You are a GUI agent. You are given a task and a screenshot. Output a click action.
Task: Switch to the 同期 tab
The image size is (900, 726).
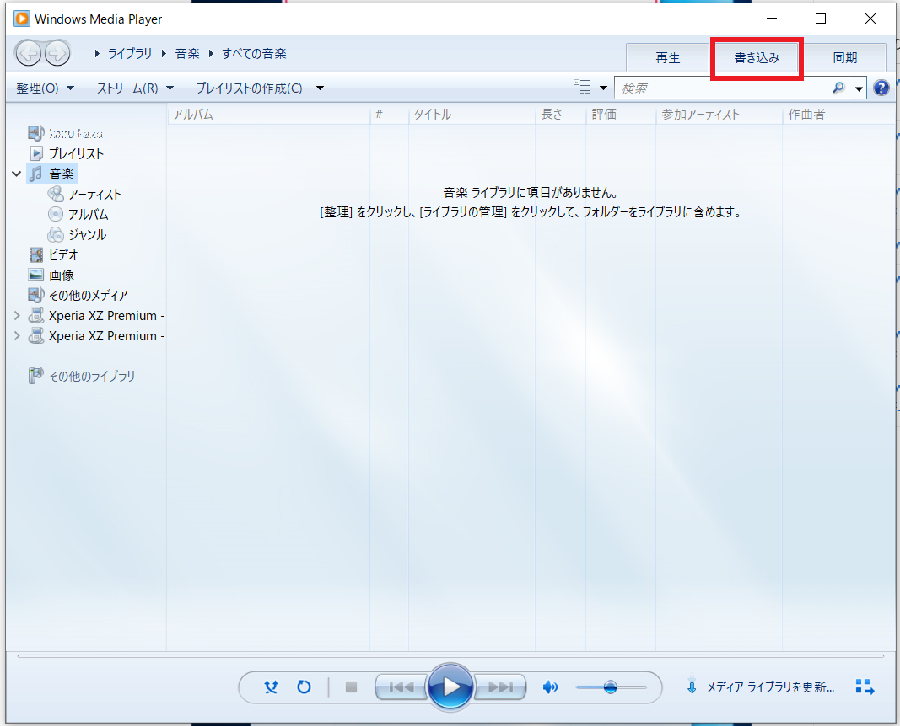(x=845, y=57)
